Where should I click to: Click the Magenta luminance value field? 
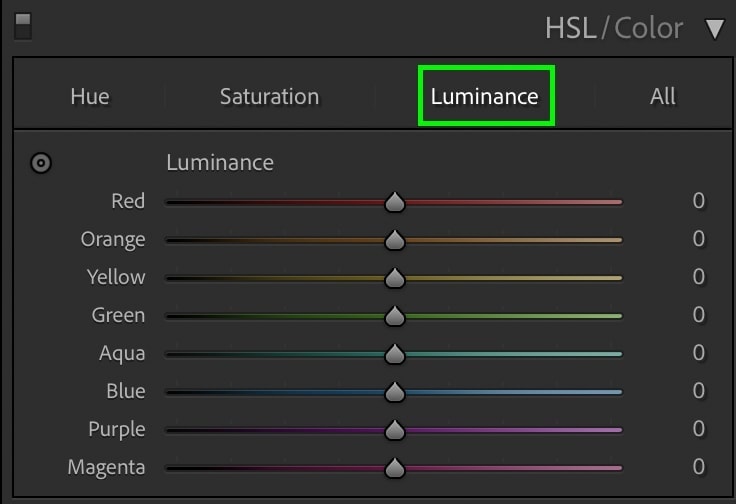pos(698,467)
